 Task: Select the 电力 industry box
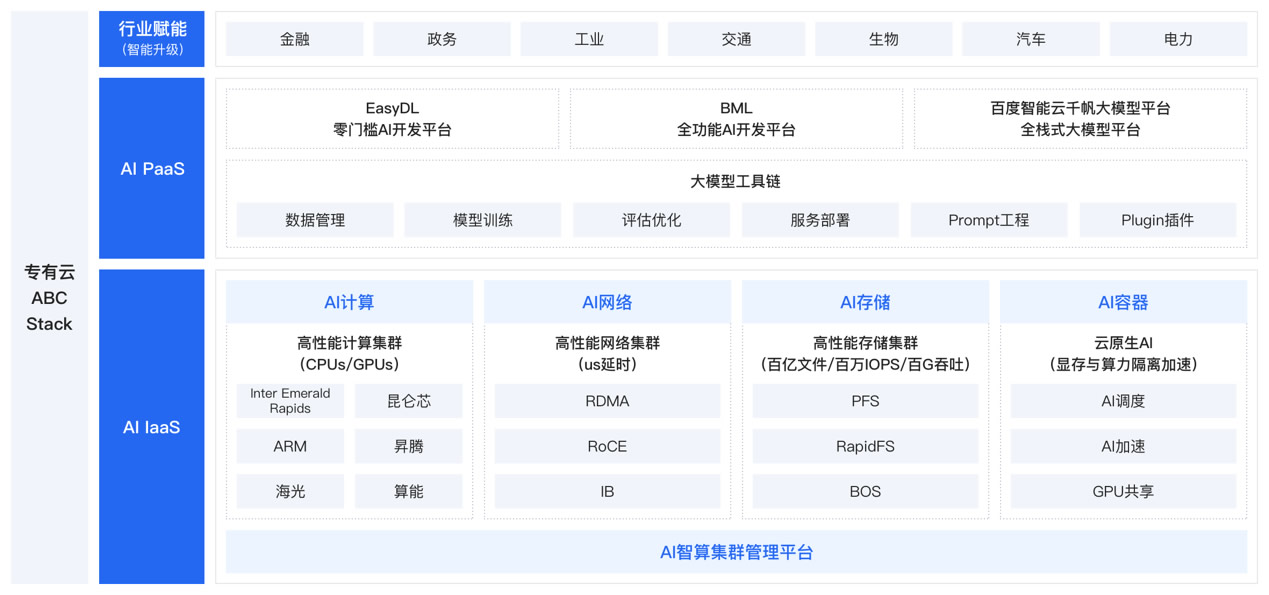point(1178,39)
